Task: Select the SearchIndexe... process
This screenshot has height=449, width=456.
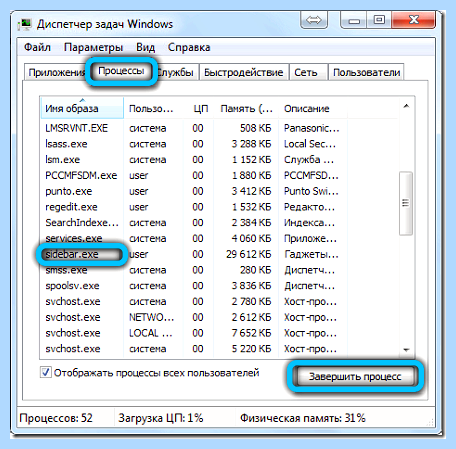Action: coord(82,223)
